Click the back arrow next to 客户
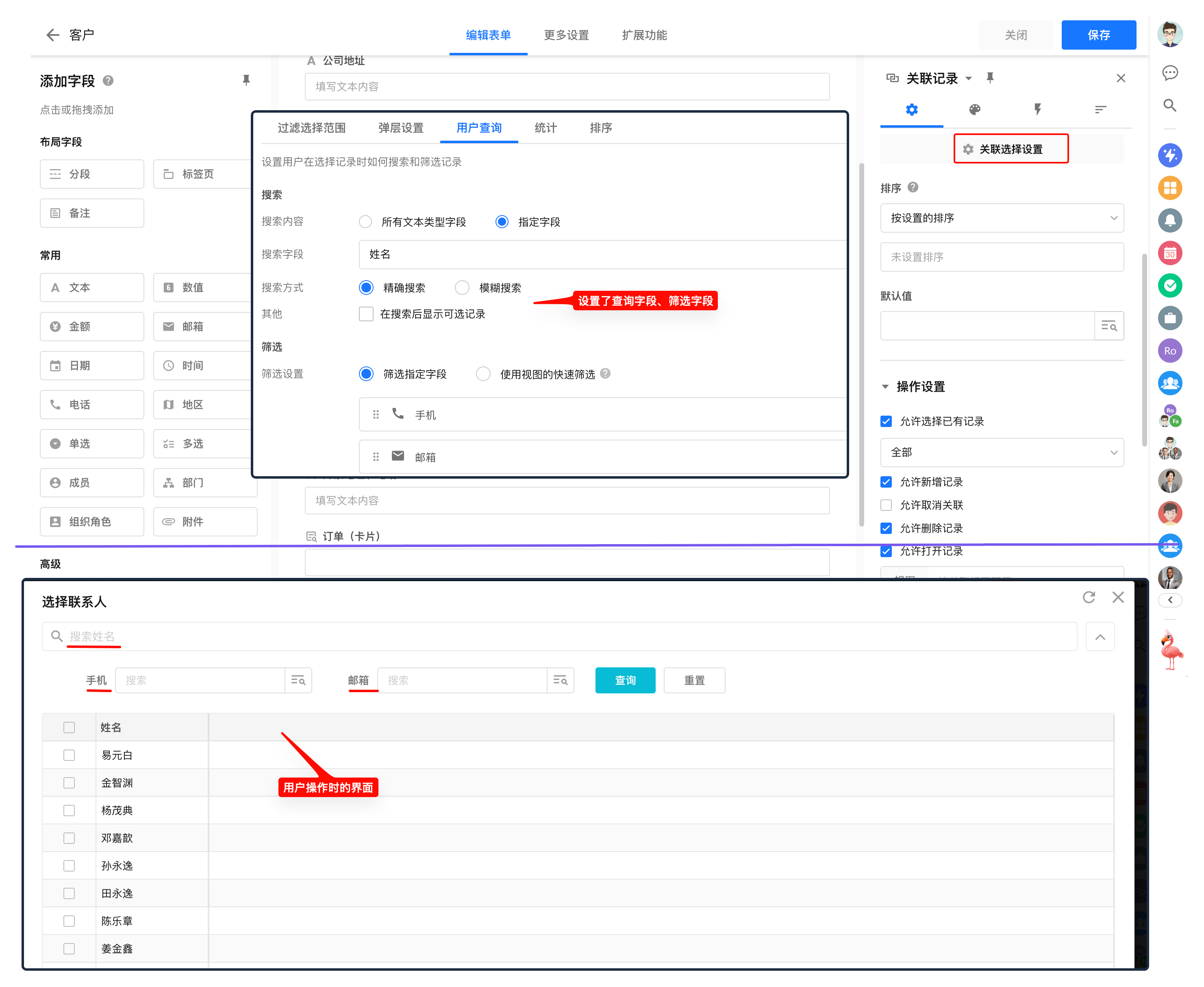The image size is (1204, 987). (52, 35)
